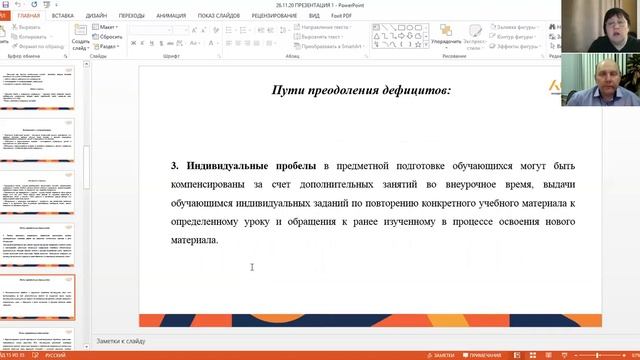Decrease the list indent level
The height and width of the screenshot is (360, 640).
[x=261, y=30]
